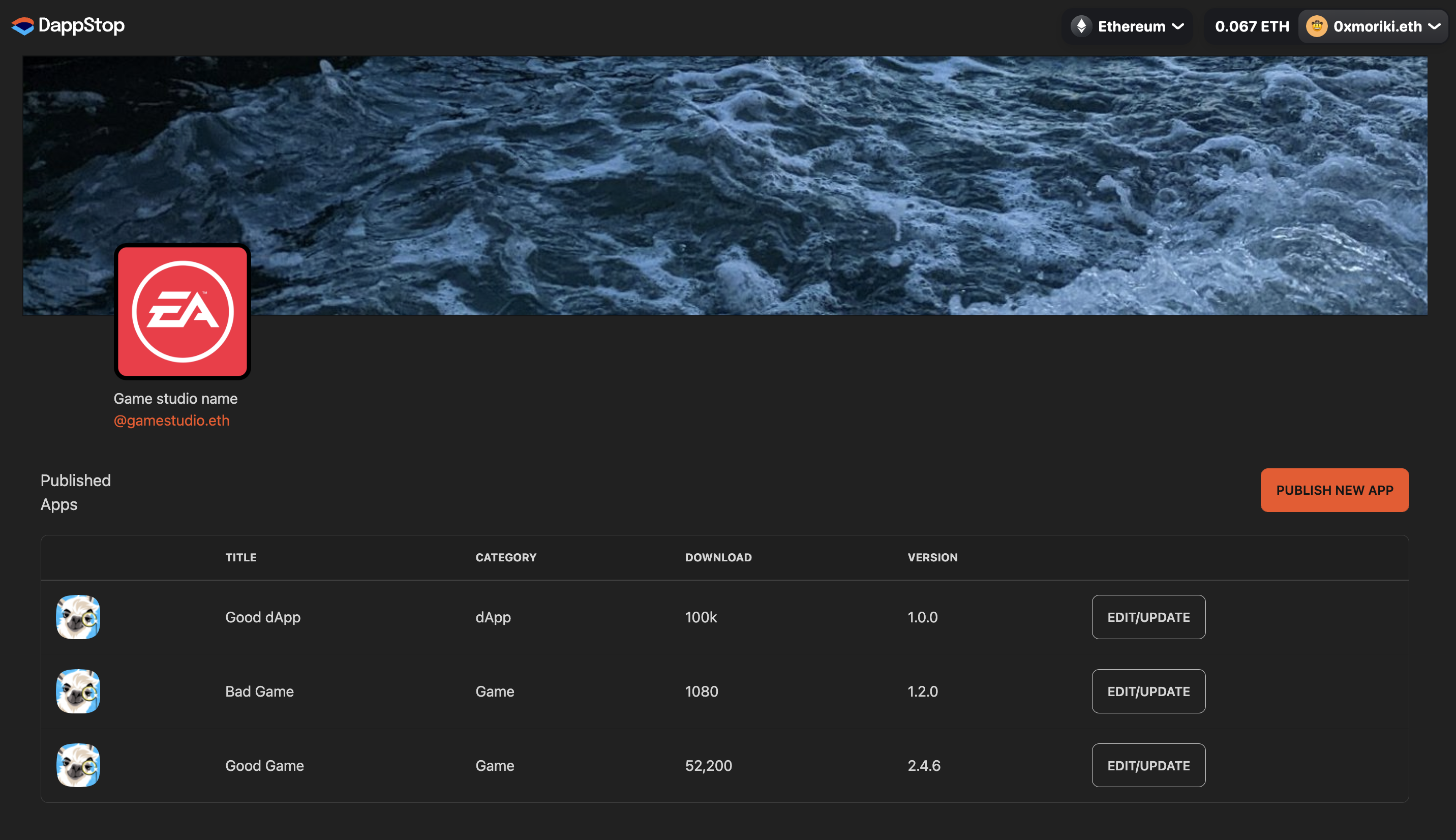Click the 52,200 download count
Screen dimensions: 1456x840
click(x=708, y=766)
